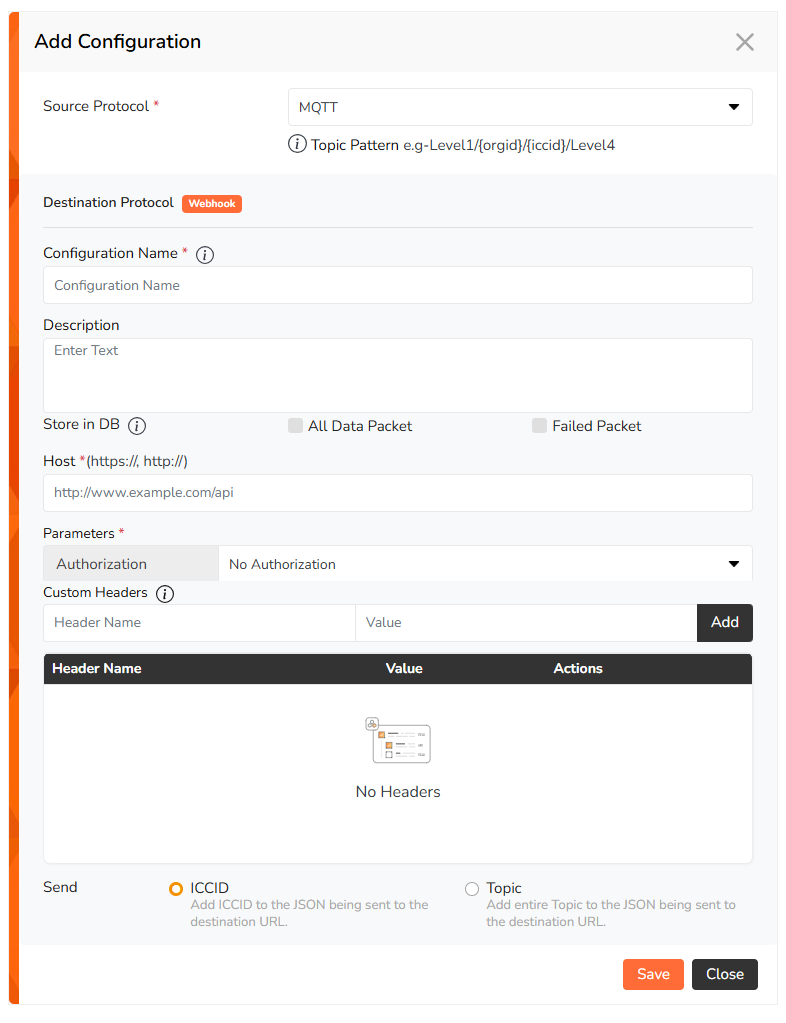Click the dark Close button
Screen dimensions: 786x1023
724,974
